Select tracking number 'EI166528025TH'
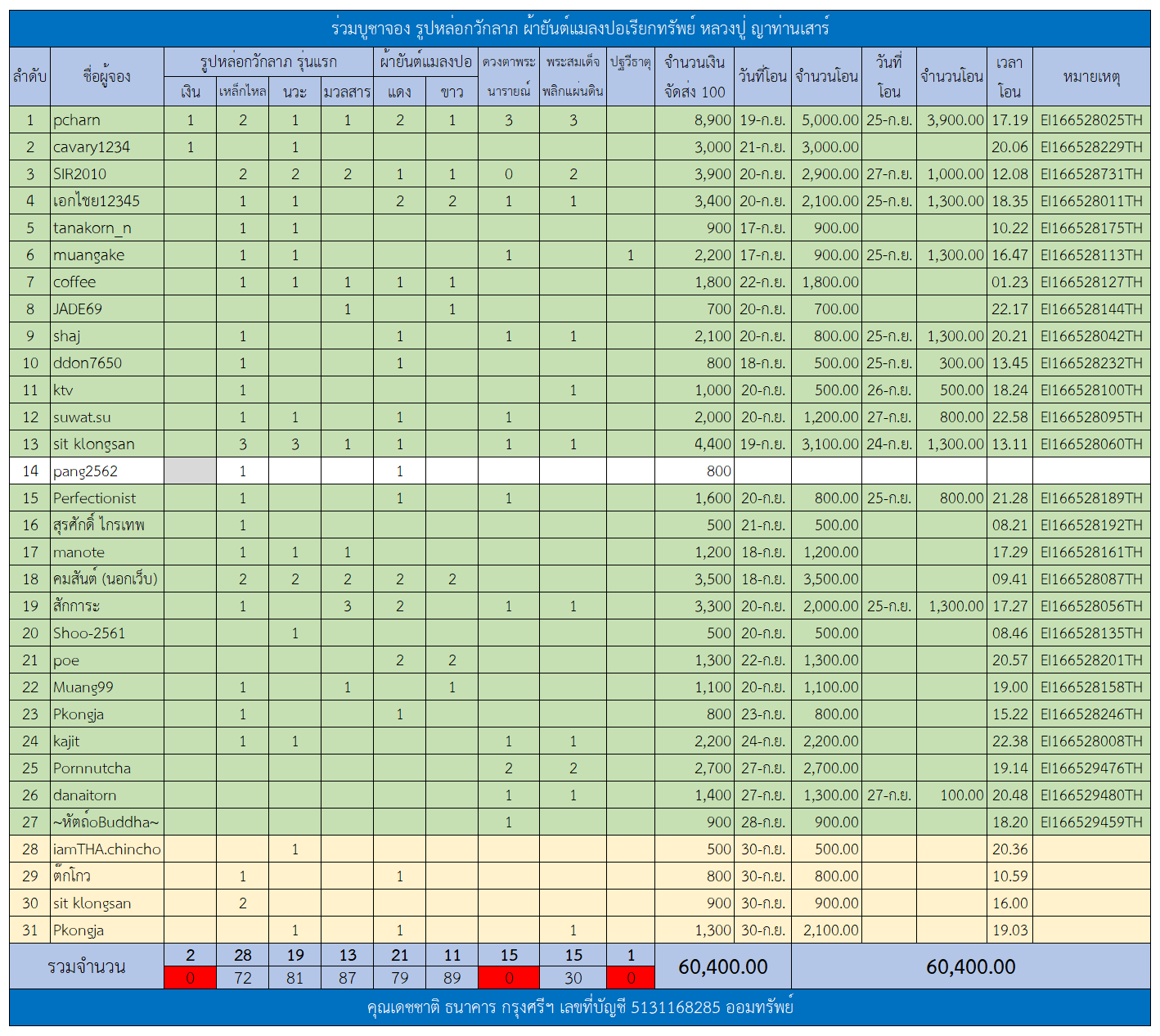 (x=1091, y=120)
